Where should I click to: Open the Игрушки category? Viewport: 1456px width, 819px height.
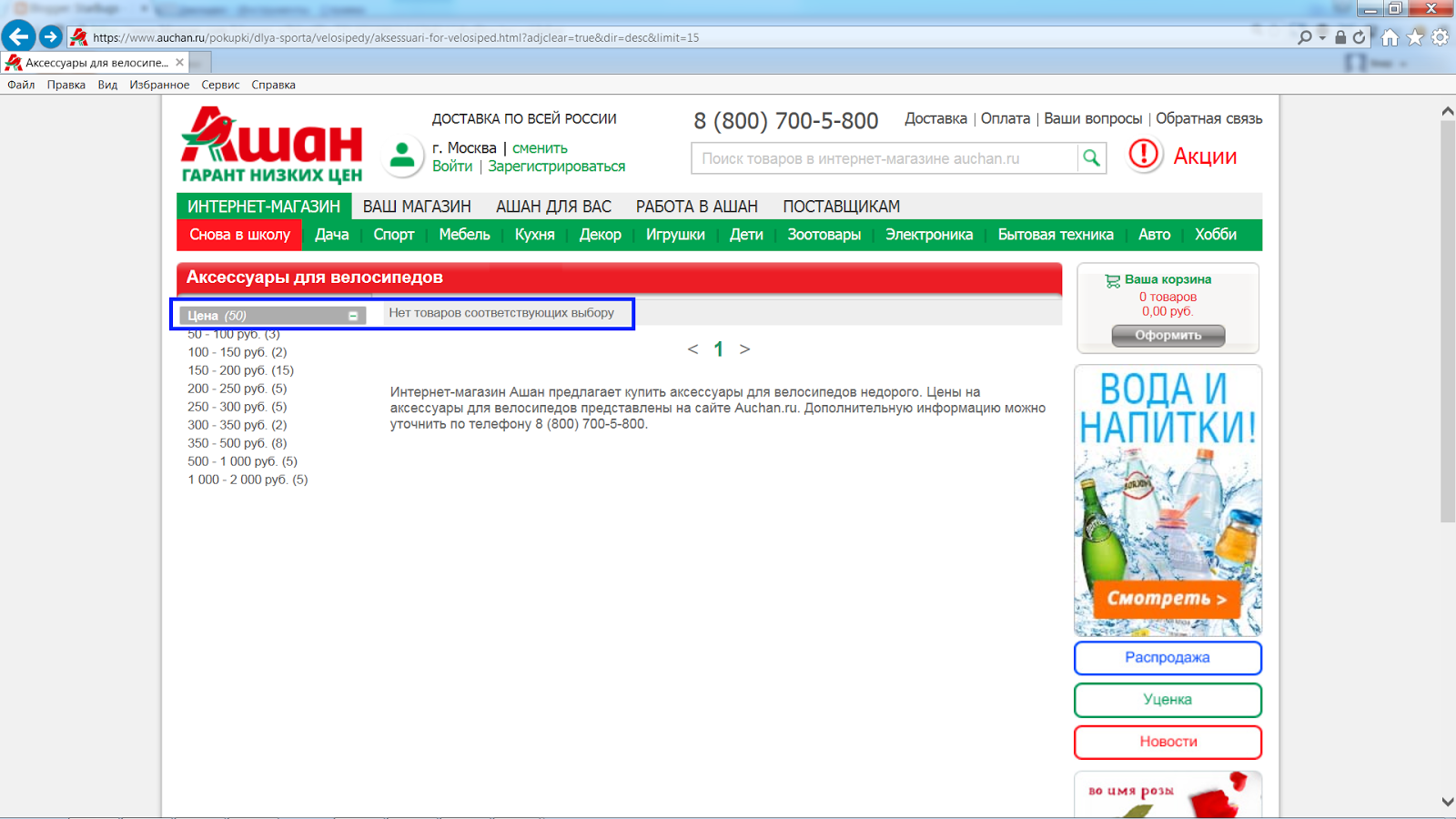(675, 235)
